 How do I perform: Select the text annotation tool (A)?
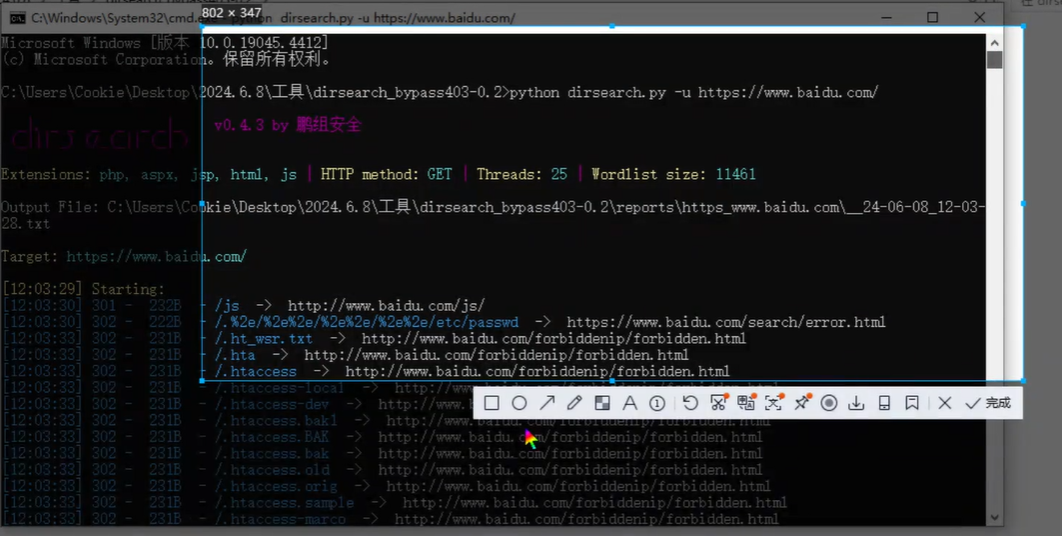[630, 403]
